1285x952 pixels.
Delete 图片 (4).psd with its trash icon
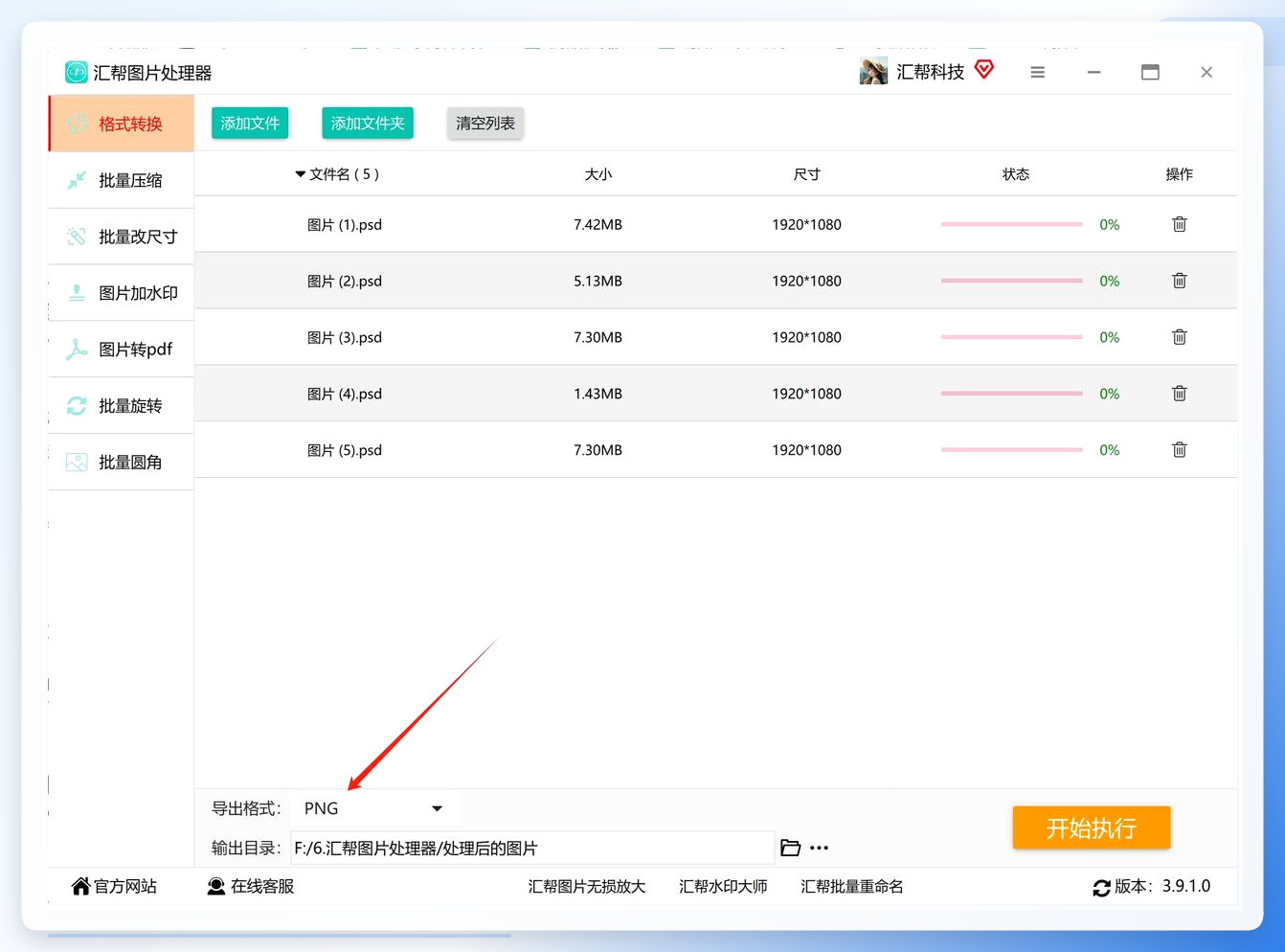tap(1179, 394)
